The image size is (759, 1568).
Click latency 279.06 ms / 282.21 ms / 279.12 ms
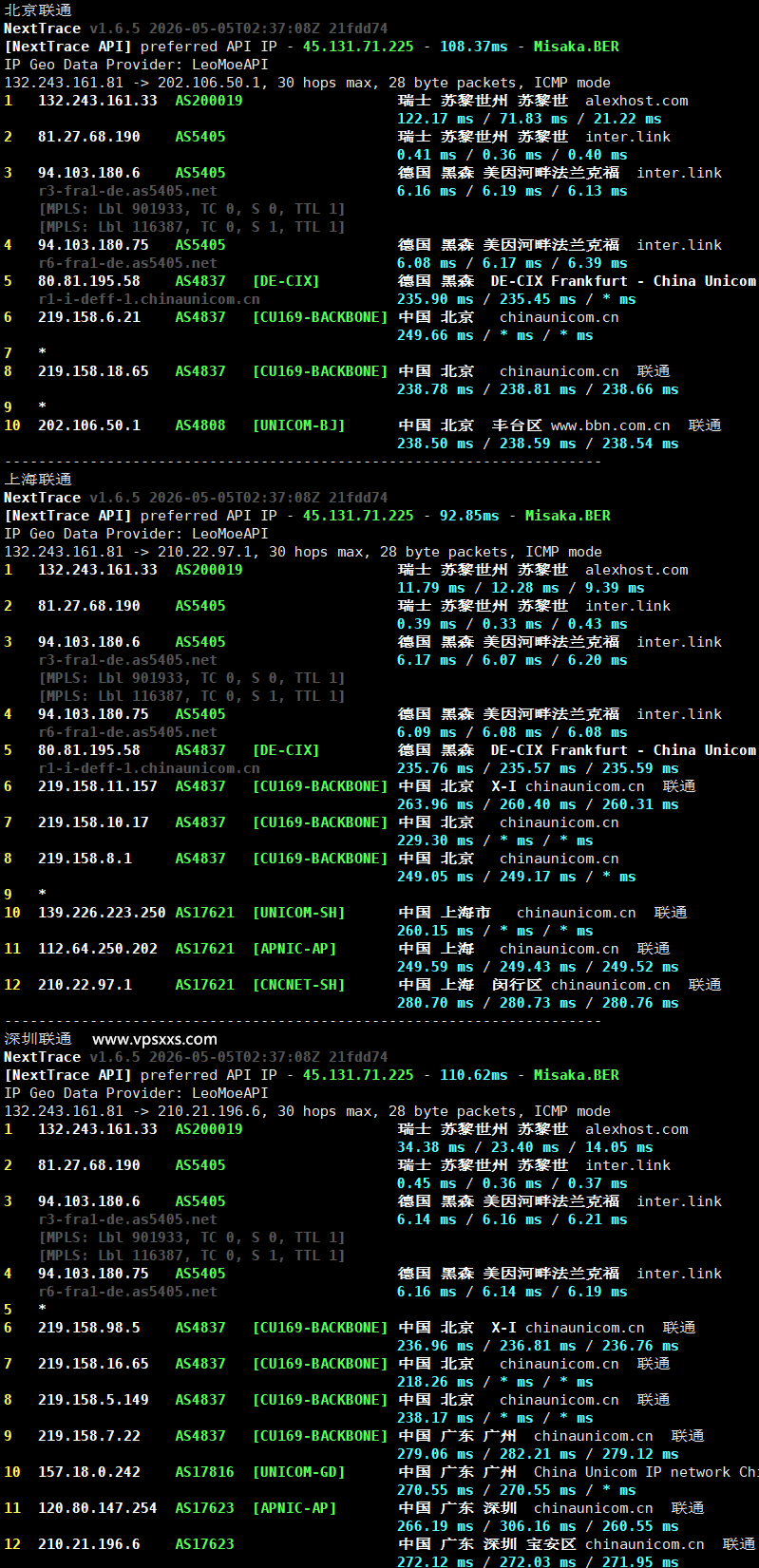(x=538, y=1454)
